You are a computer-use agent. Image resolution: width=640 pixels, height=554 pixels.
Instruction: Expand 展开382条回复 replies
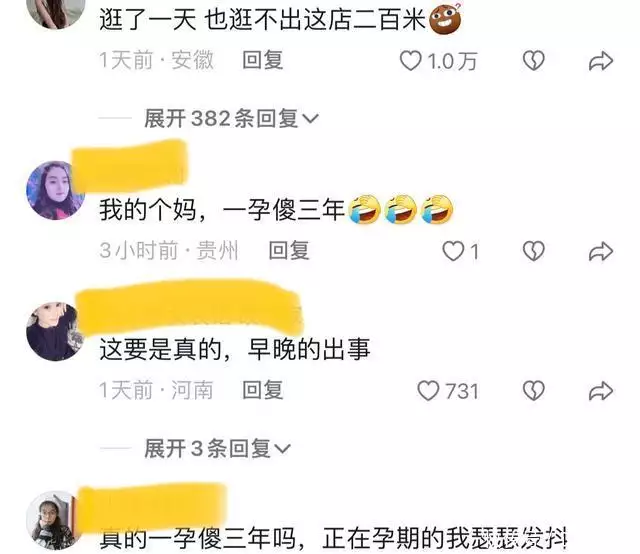pyautogui.click(x=231, y=119)
